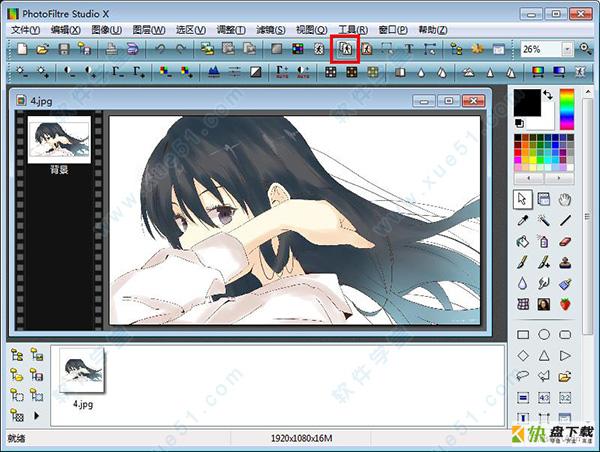Open the 视图 menu

[312, 30]
